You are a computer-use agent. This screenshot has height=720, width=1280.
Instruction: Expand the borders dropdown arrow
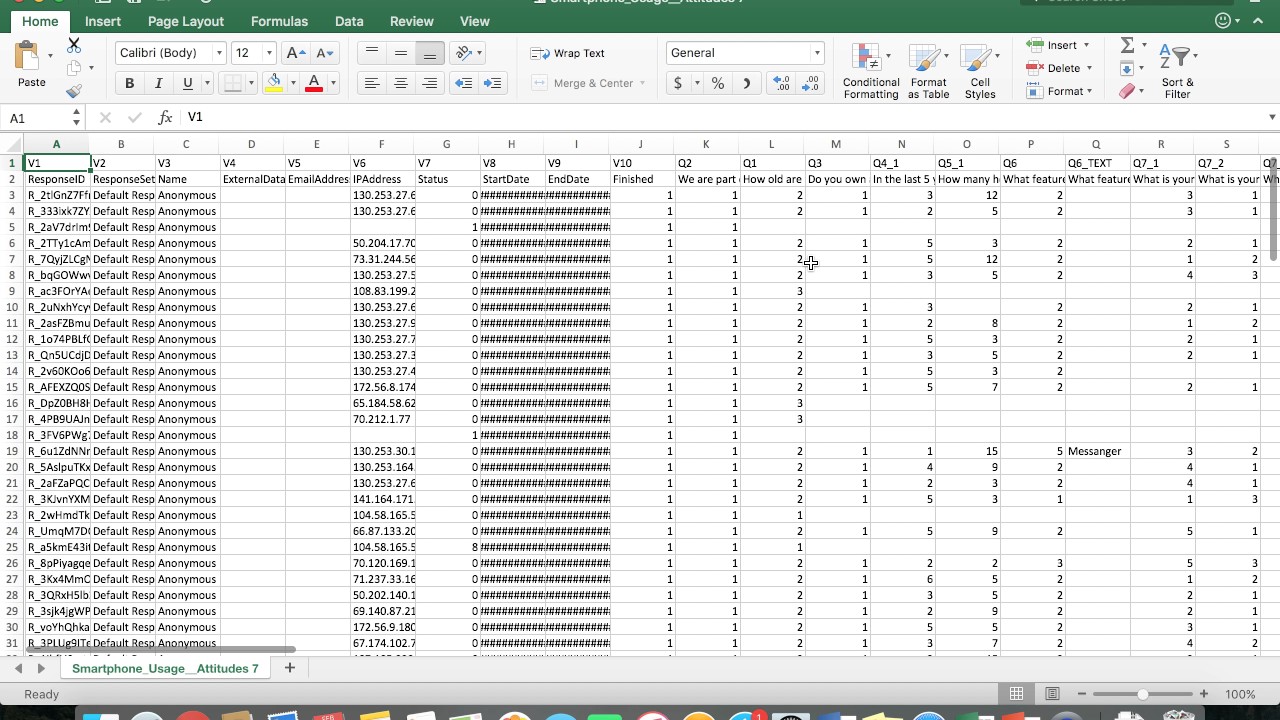(250, 83)
